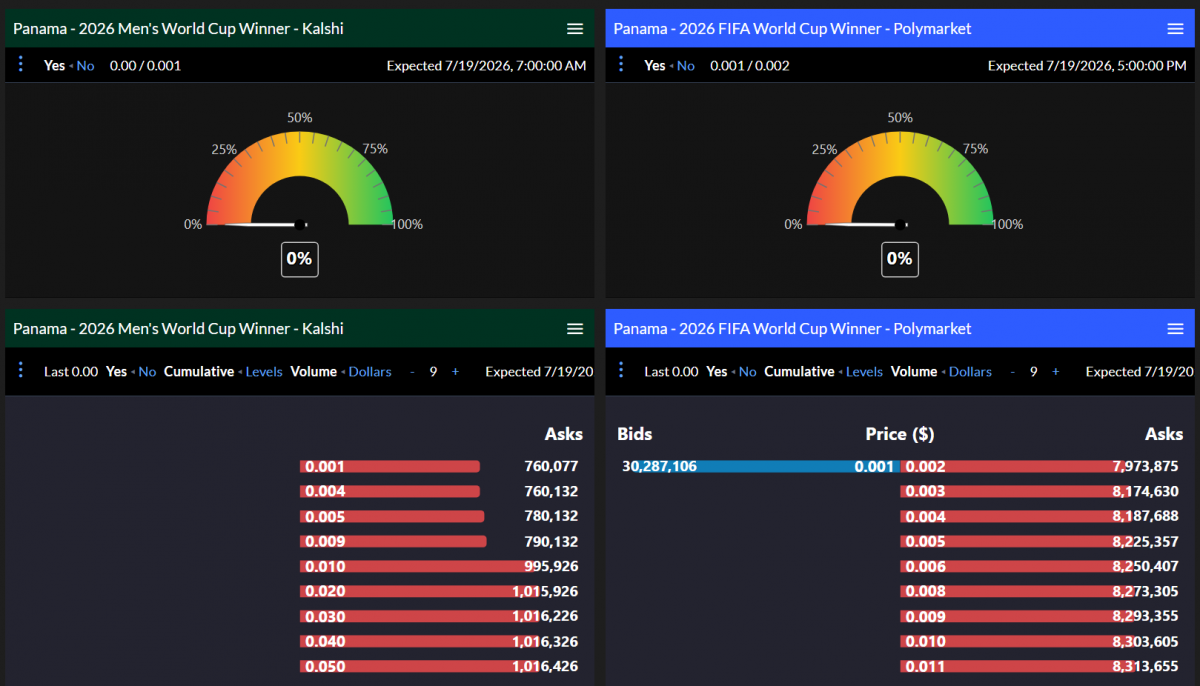Viewport: 1200px width, 686px height.
Task: Increase depth with plus in Polymarket order book
Action: tap(1055, 372)
